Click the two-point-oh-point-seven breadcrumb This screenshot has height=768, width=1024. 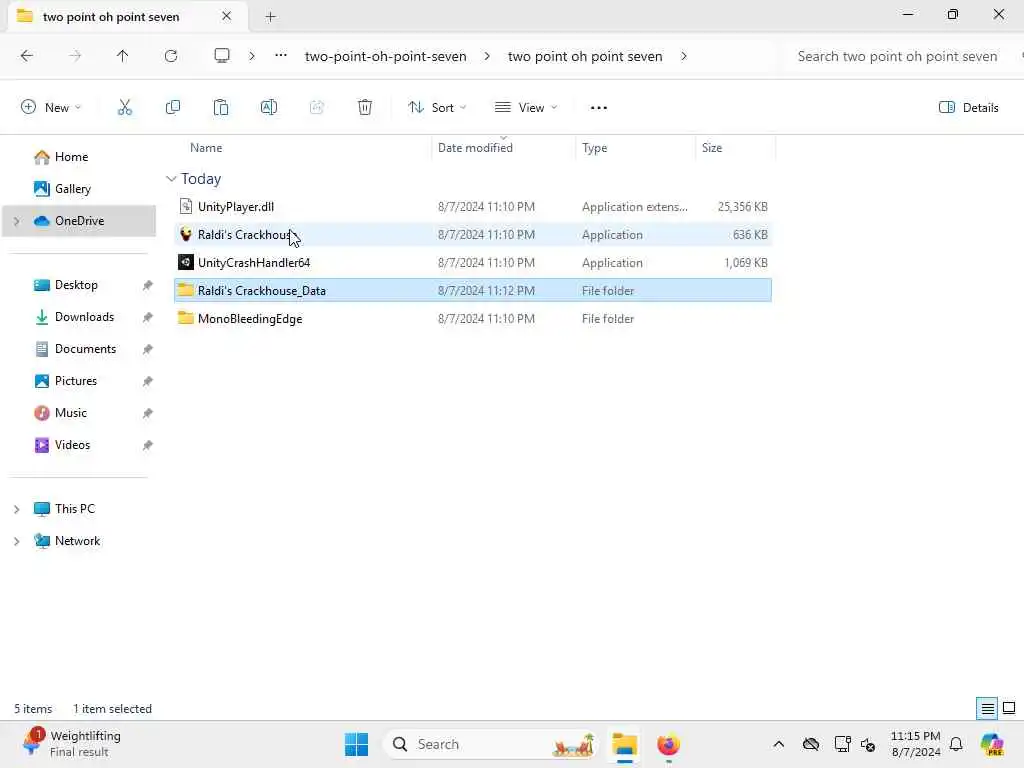385,56
